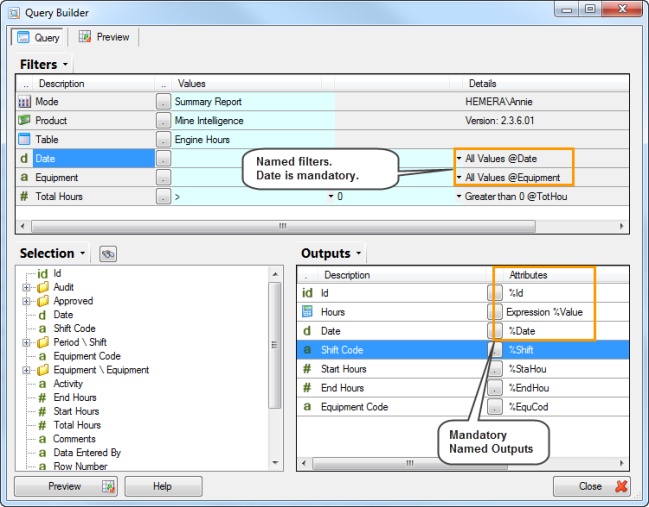The image size is (649, 507).
Task: Expand the Equipment \ Equipment tree node
Action: coord(26,370)
